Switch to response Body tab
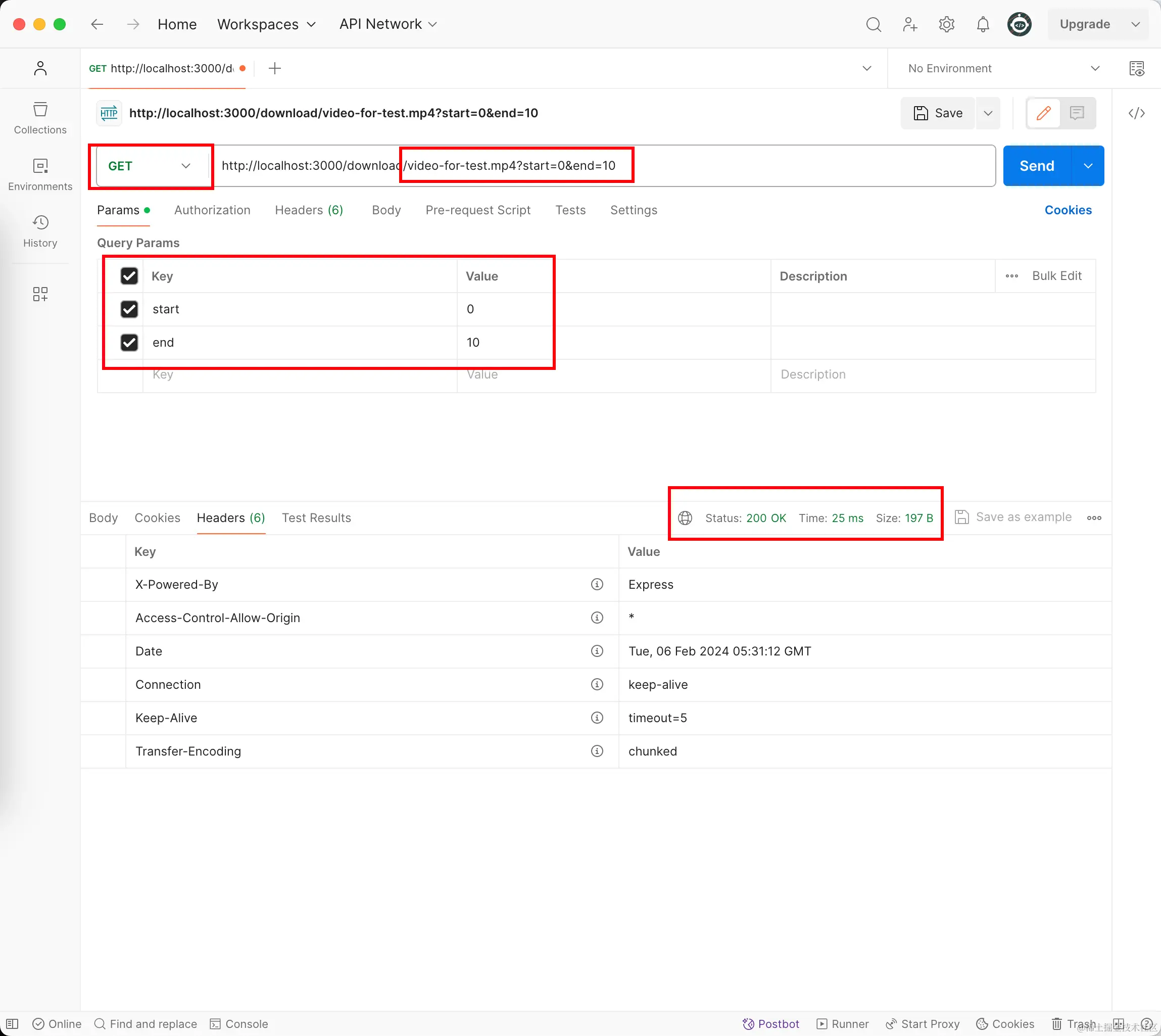The width and height of the screenshot is (1161, 1036). pyautogui.click(x=104, y=518)
